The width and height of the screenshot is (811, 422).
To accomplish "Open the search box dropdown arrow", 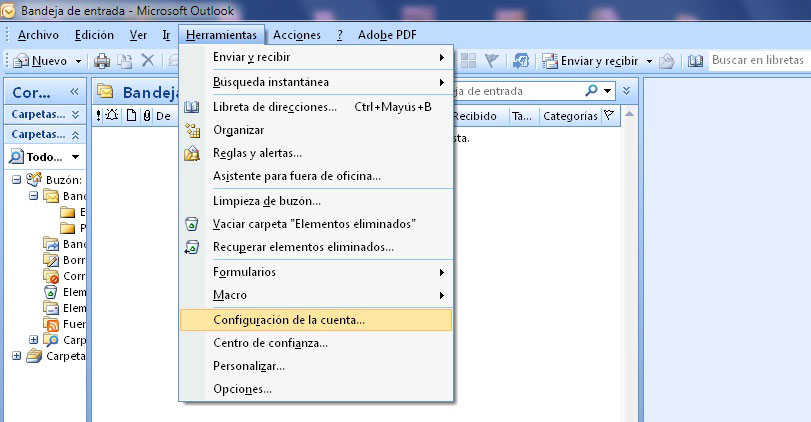I will coord(608,91).
